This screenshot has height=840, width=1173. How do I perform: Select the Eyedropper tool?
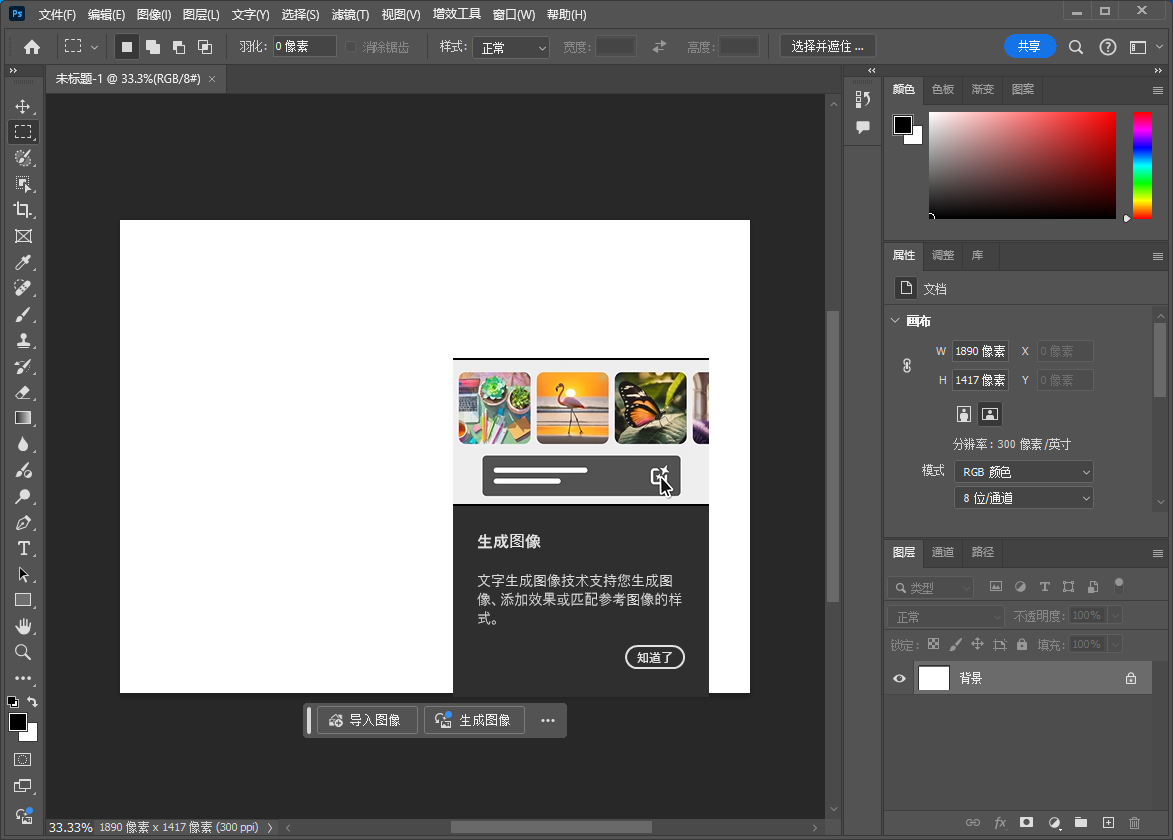click(x=22, y=262)
